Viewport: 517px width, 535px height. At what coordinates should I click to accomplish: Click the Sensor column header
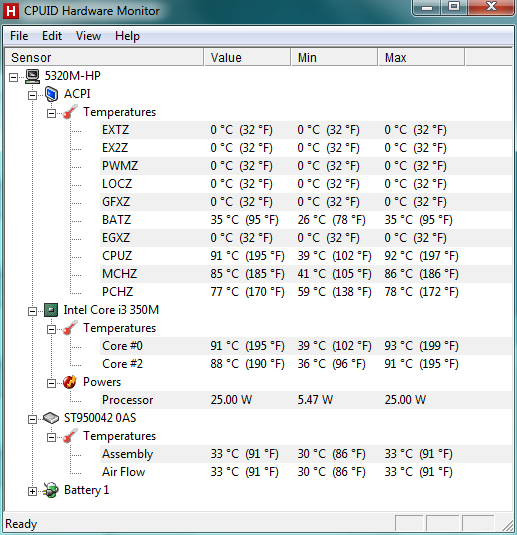[104, 57]
